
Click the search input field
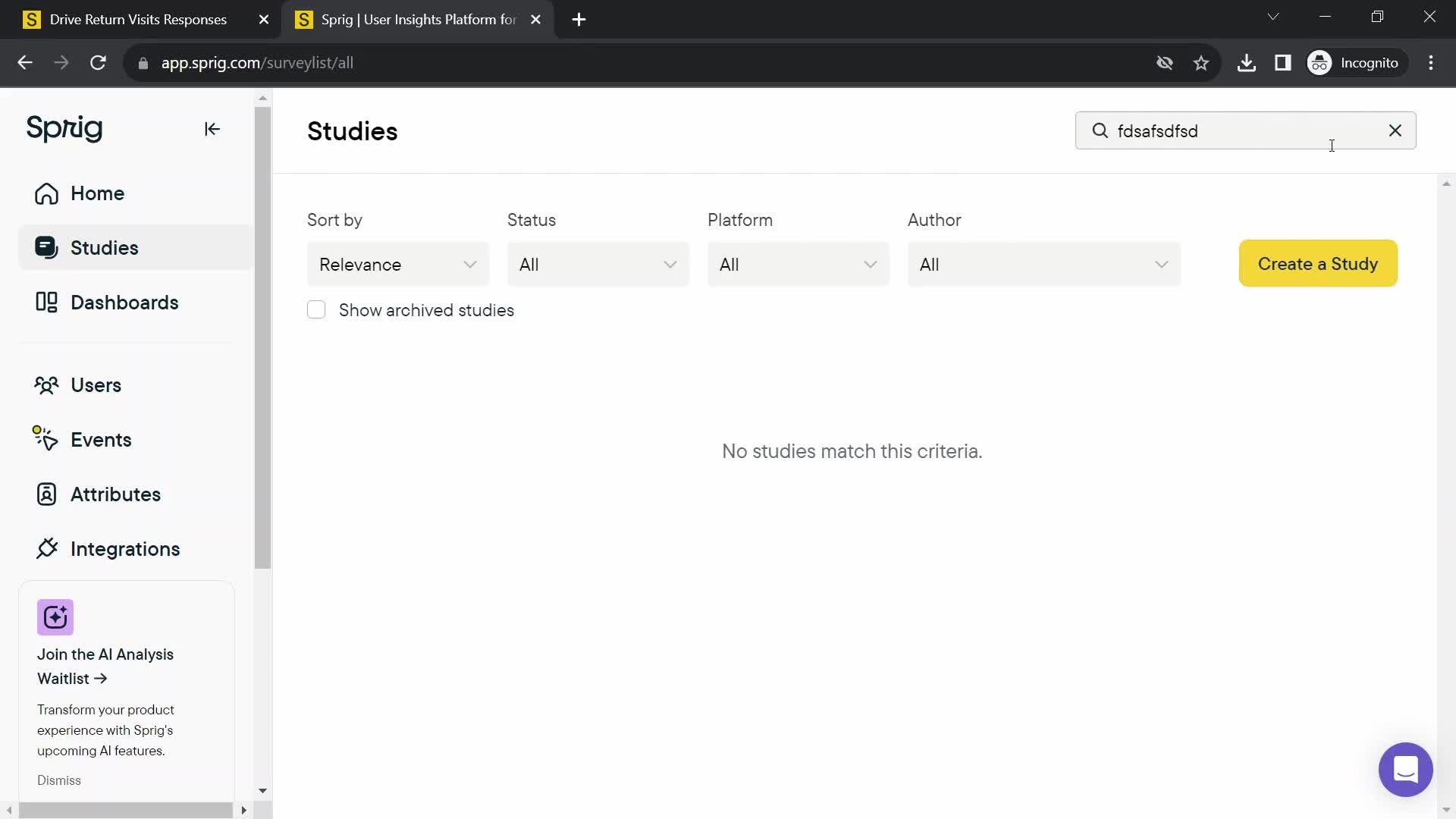pos(1246,131)
